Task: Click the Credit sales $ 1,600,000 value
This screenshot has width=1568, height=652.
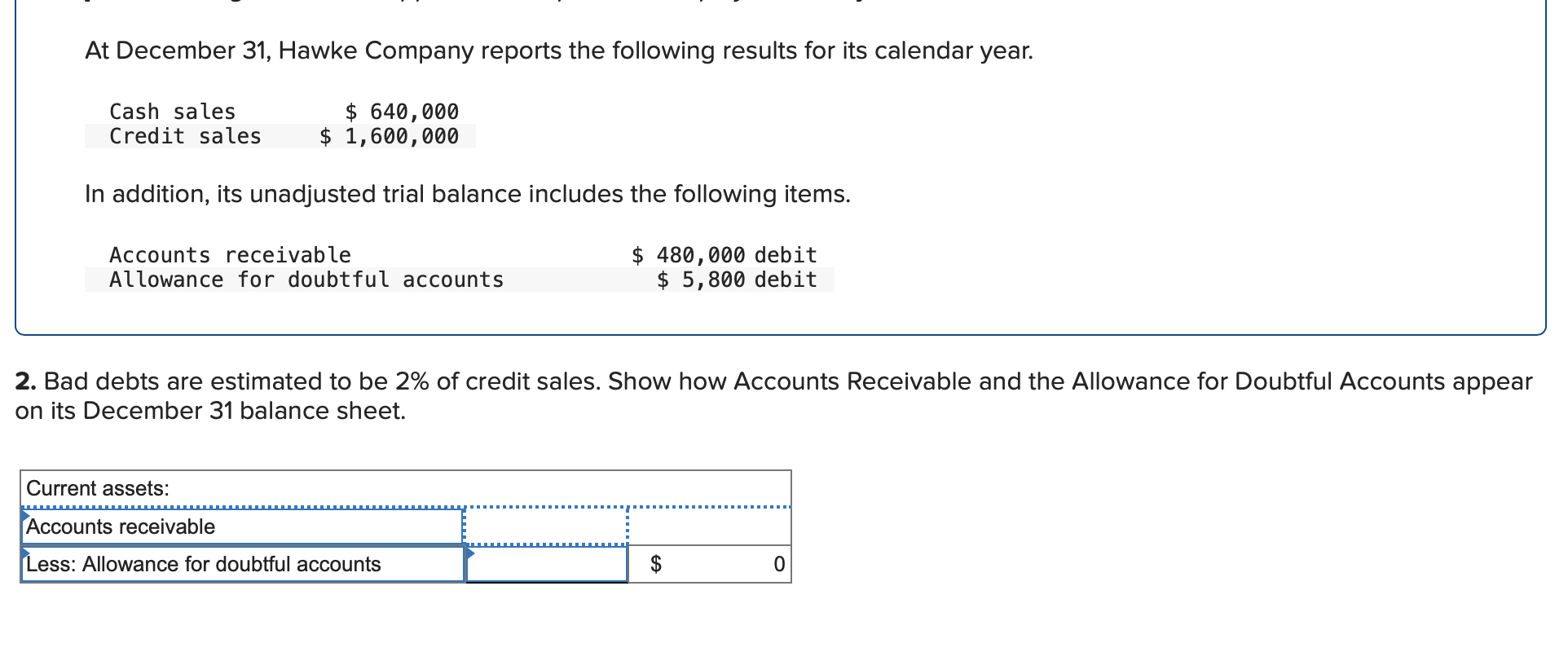Action: [x=389, y=136]
